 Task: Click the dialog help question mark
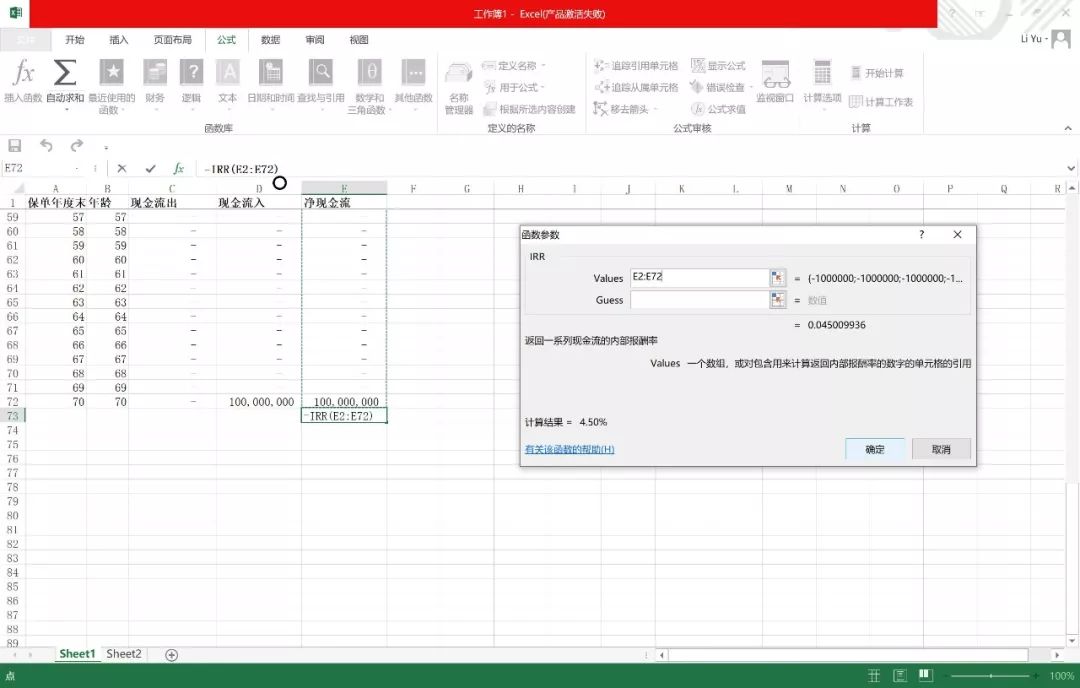click(x=922, y=234)
